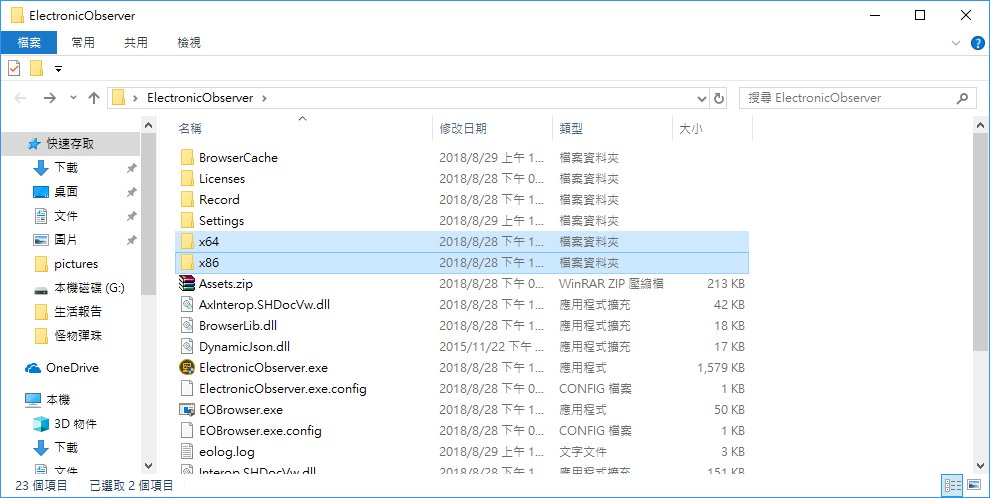The width and height of the screenshot is (990, 498).
Task: Switch to details view layout
Action: (x=952, y=485)
